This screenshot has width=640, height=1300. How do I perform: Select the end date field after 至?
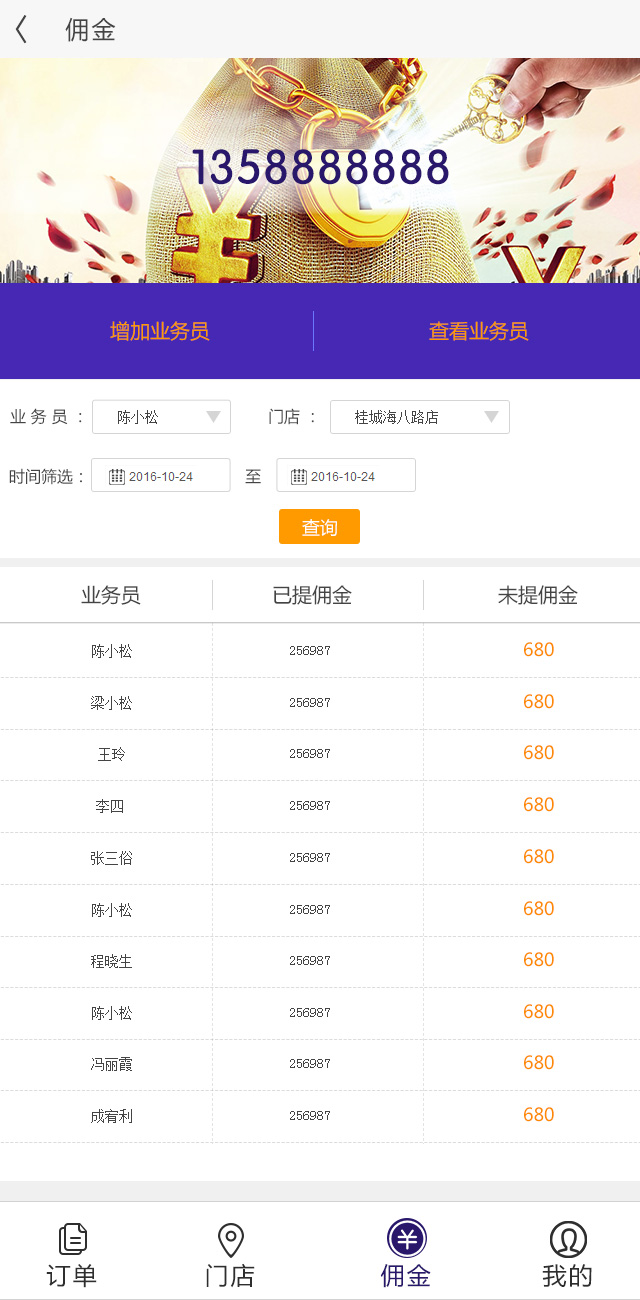point(350,476)
